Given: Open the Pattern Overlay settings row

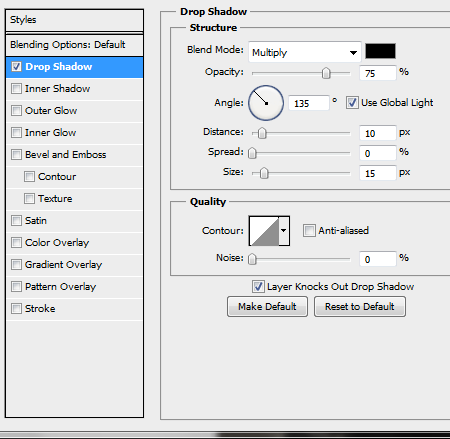Looking at the screenshot, I should coord(75,287).
